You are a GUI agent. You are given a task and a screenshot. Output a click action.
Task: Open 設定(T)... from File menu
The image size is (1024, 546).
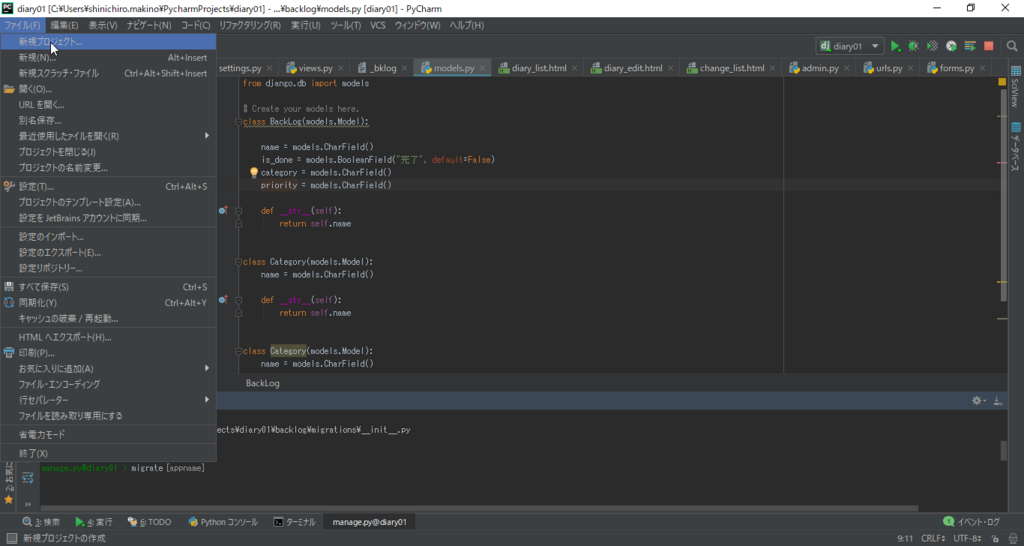pyautogui.click(x=108, y=186)
